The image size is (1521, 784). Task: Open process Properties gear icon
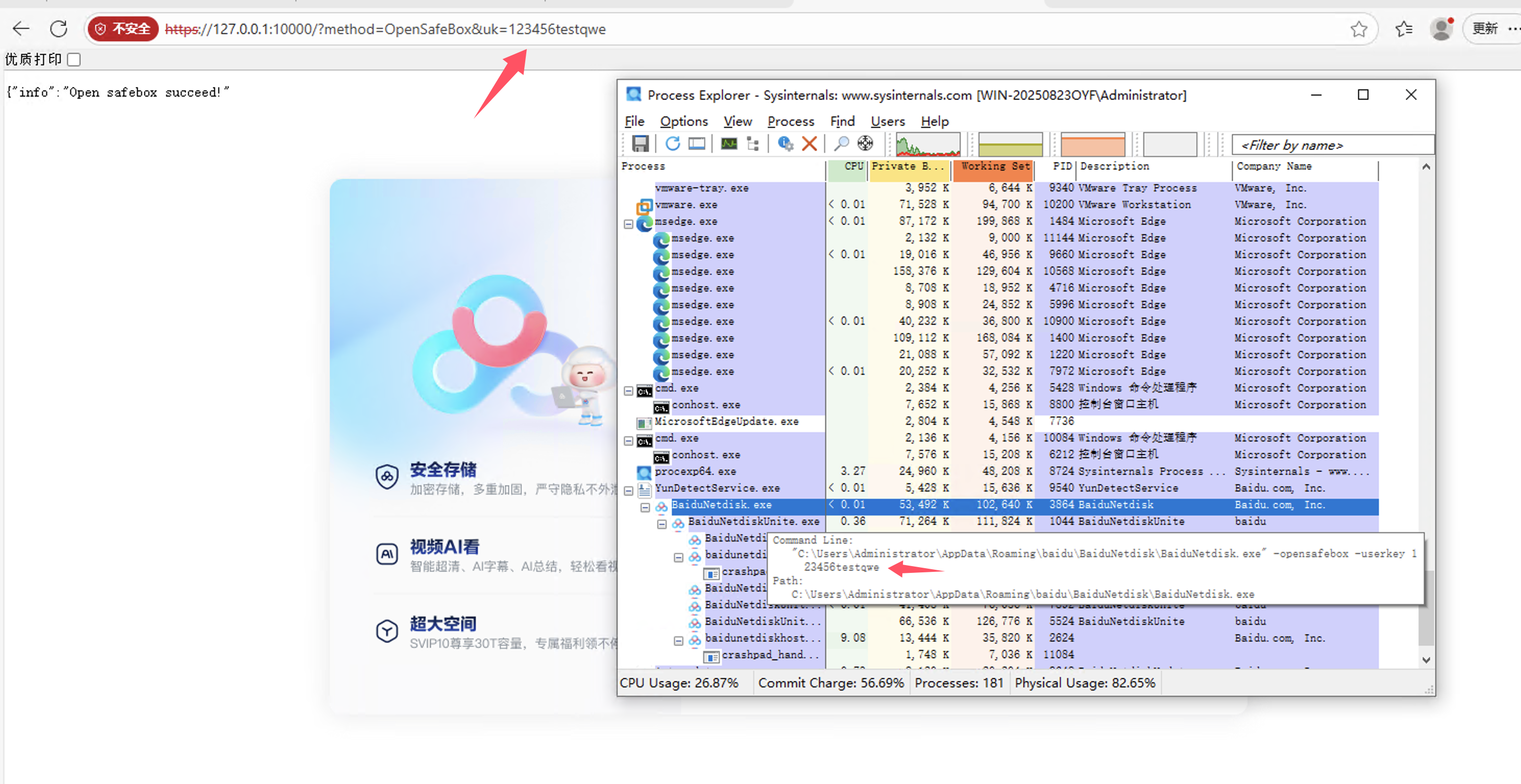tap(786, 144)
